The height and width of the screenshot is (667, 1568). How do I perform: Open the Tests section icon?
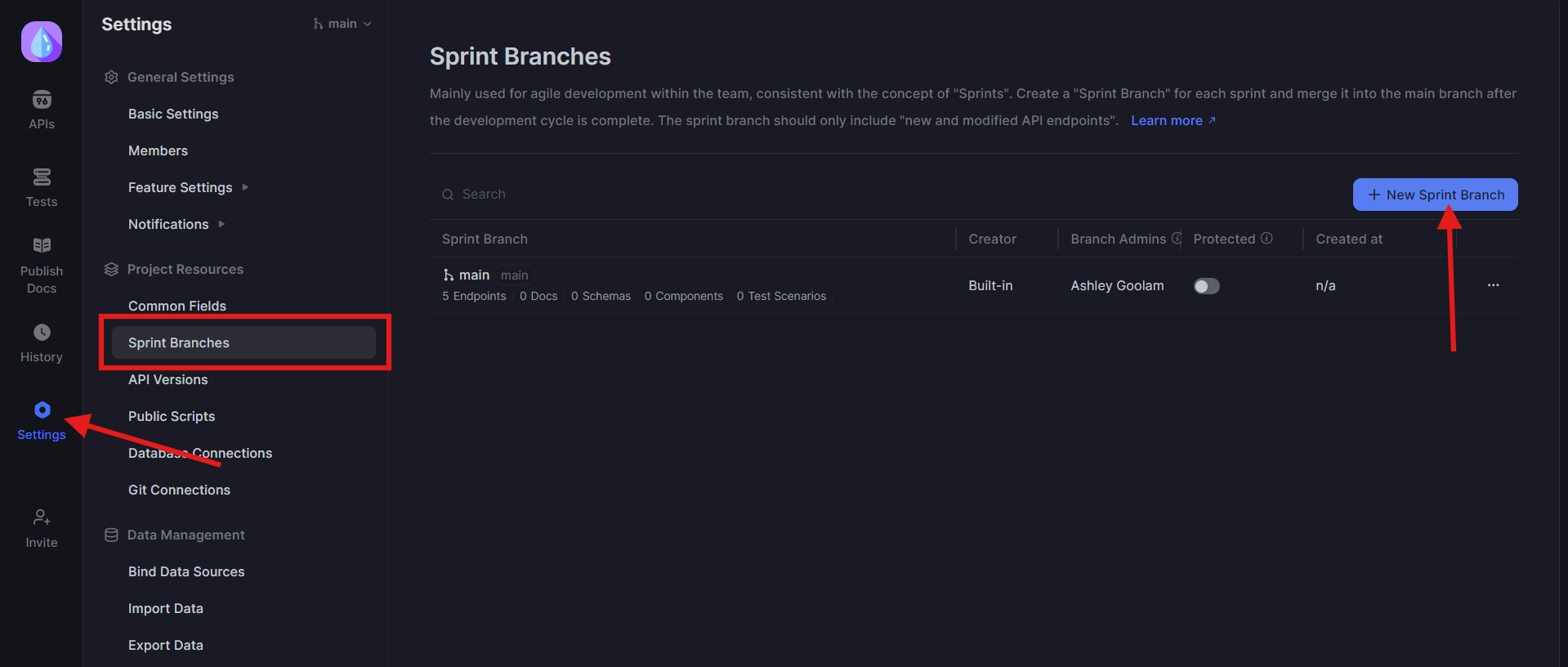click(x=42, y=177)
